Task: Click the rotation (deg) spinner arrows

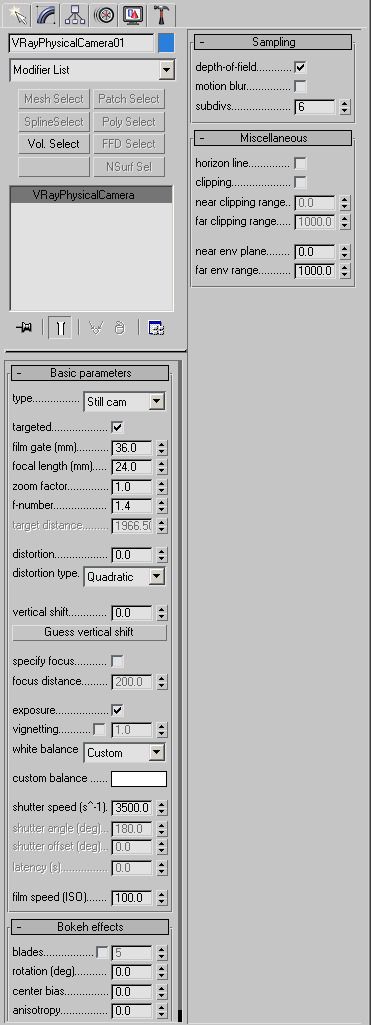Action: point(161,972)
